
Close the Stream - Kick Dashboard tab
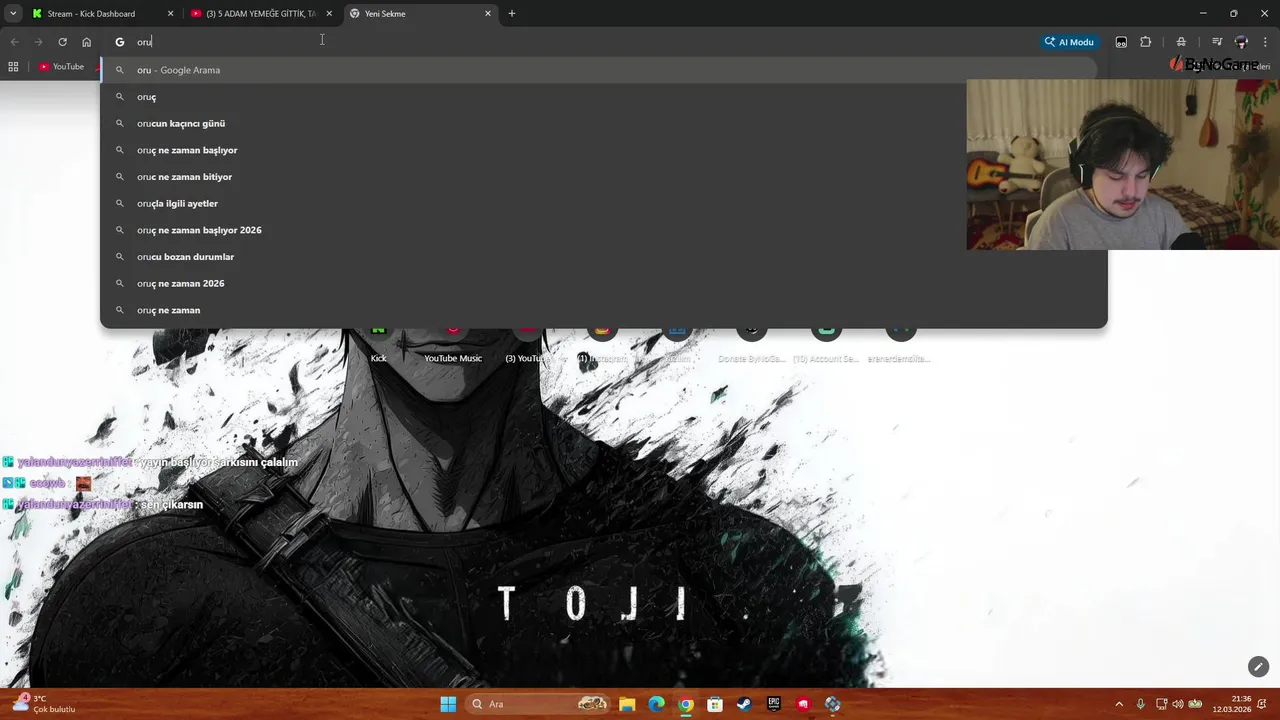coord(170,14)
